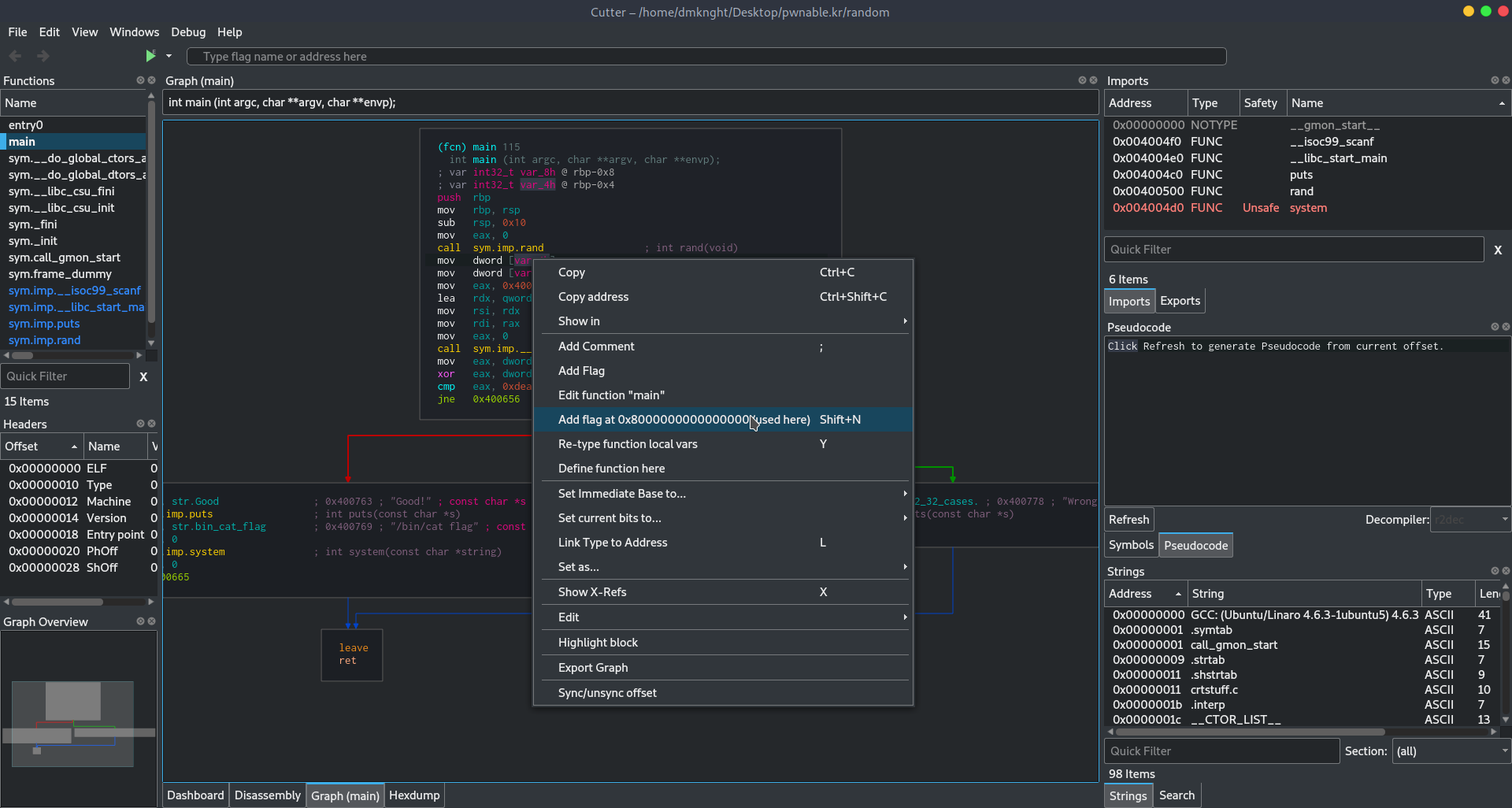Float the Graph Overview panel

[140, 621]
